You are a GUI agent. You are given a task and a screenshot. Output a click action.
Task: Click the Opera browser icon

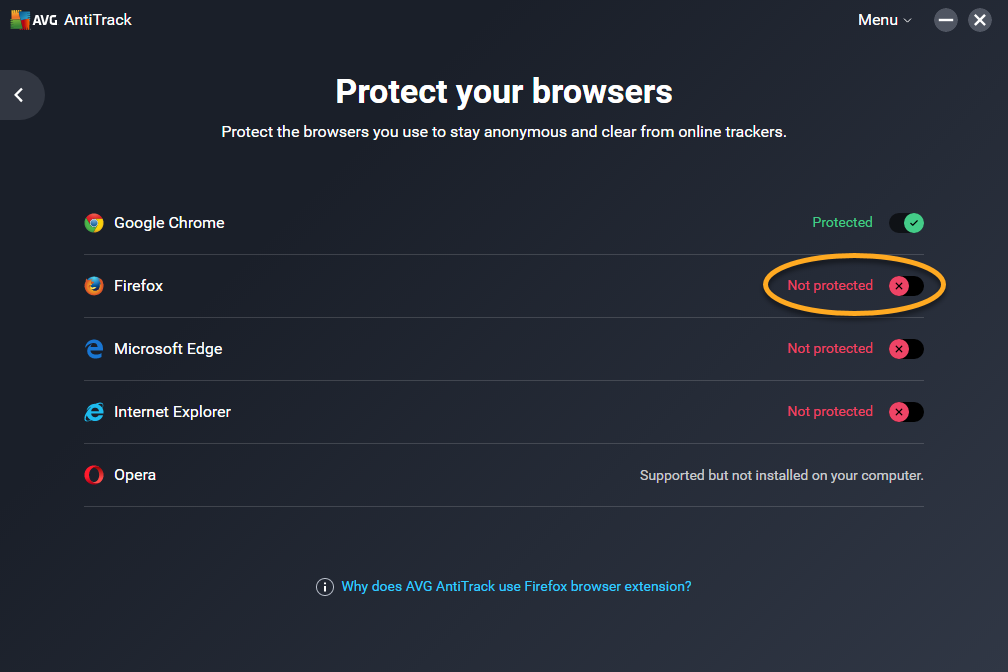pyautogui.click(x=94, y=475)
